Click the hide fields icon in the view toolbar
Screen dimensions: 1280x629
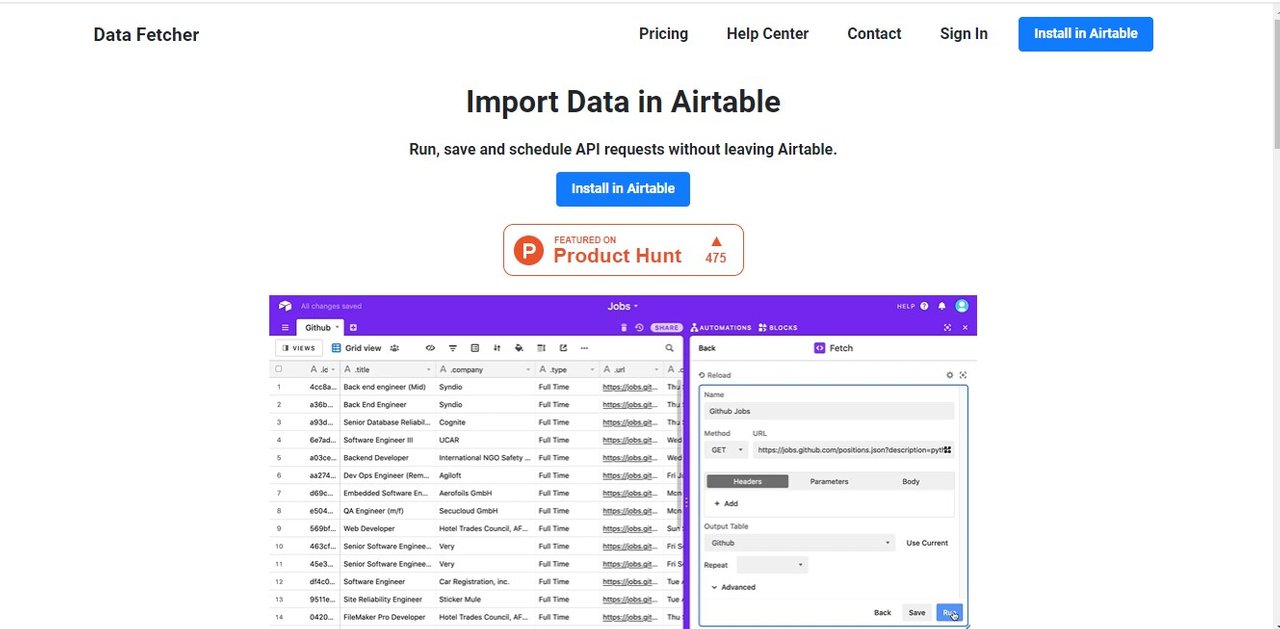[x=431, y=348]
